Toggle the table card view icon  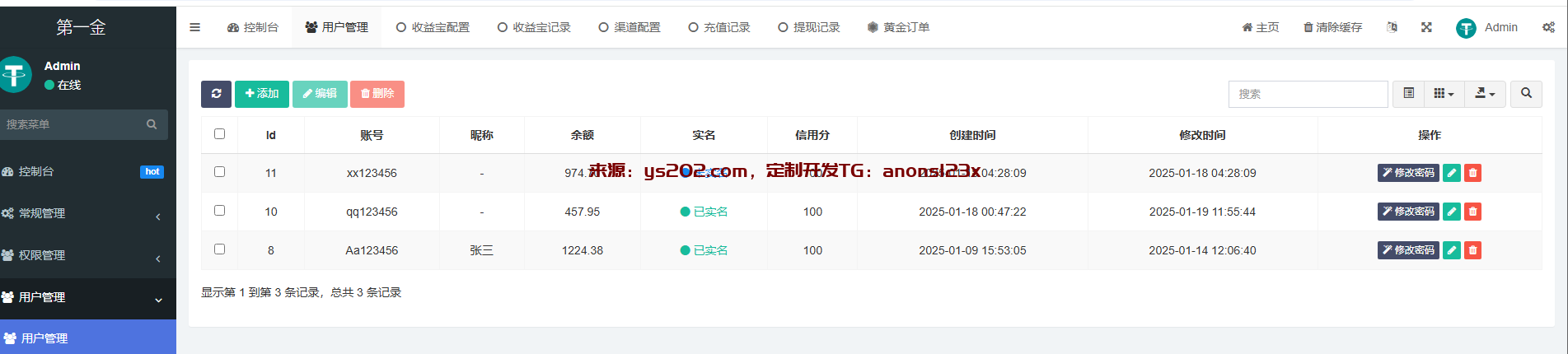1409,94
